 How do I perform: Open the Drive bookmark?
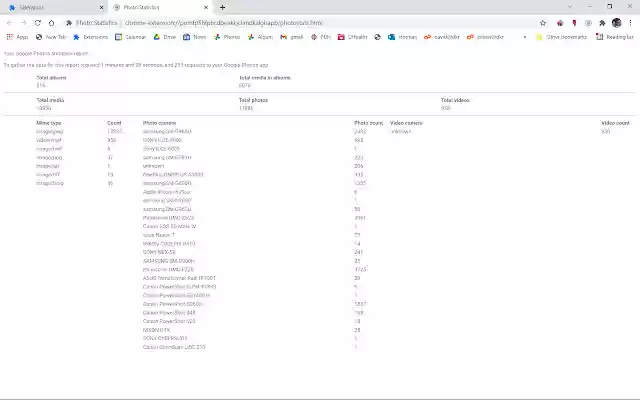click(164, 37)
